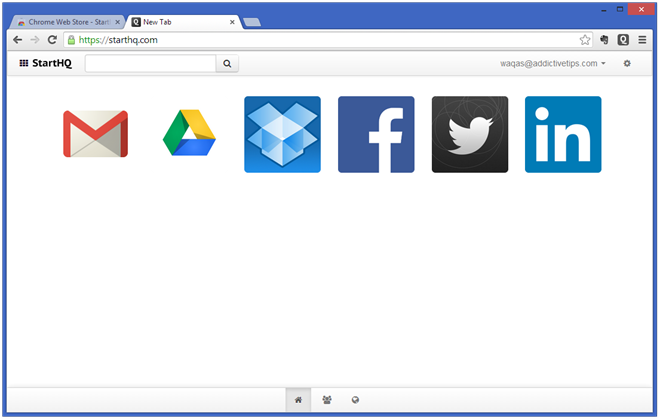Open the Gmail app tile
The width and height of the screenshot is (660, 419).
96,134
